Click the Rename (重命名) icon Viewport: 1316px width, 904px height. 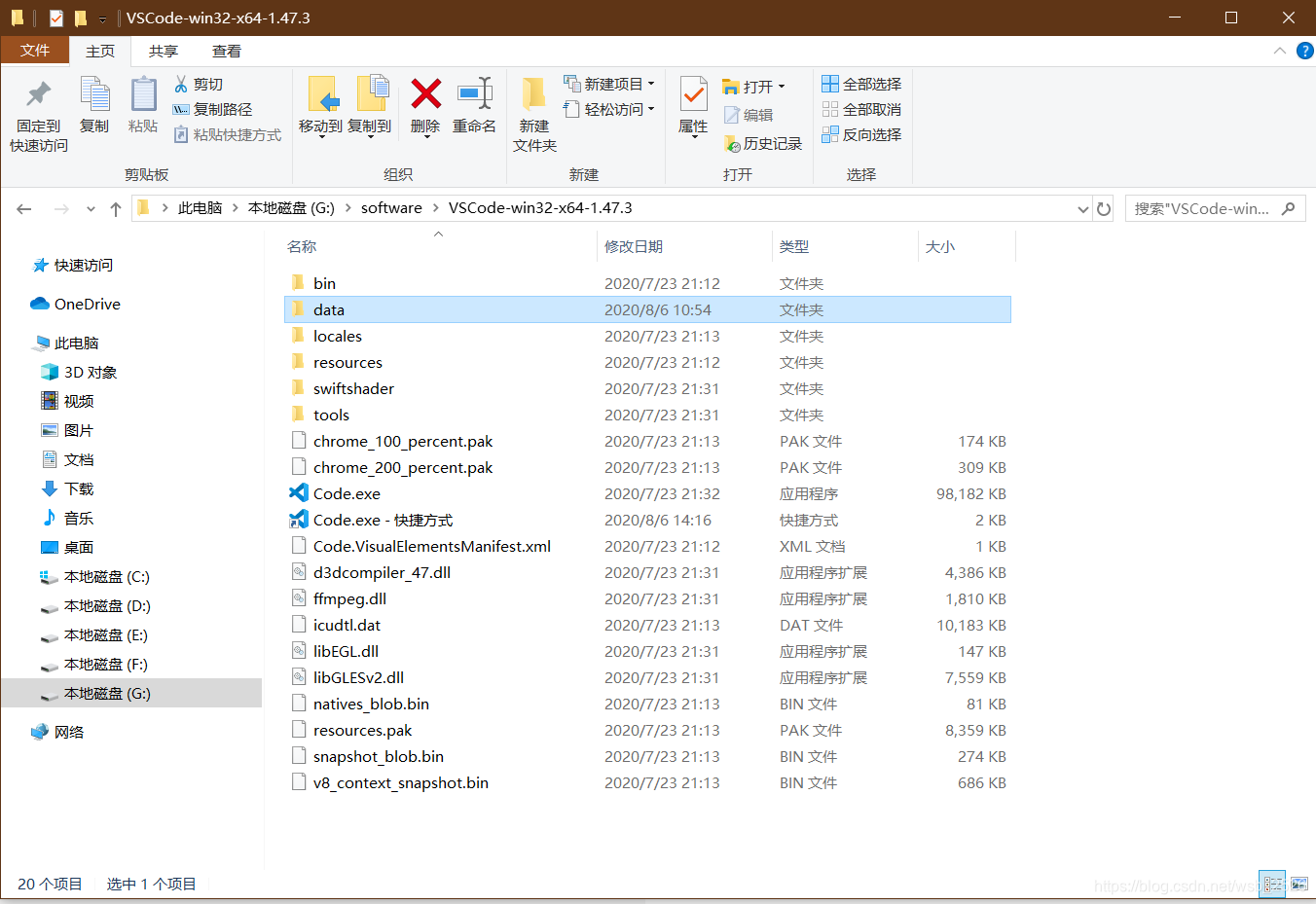click(x=474, y=93)
